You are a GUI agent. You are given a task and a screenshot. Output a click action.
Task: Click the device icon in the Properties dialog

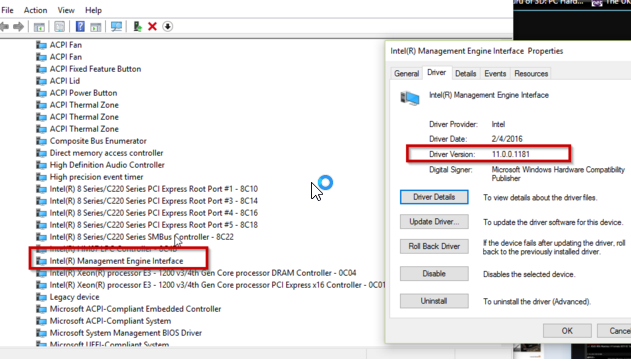[410, 98]
